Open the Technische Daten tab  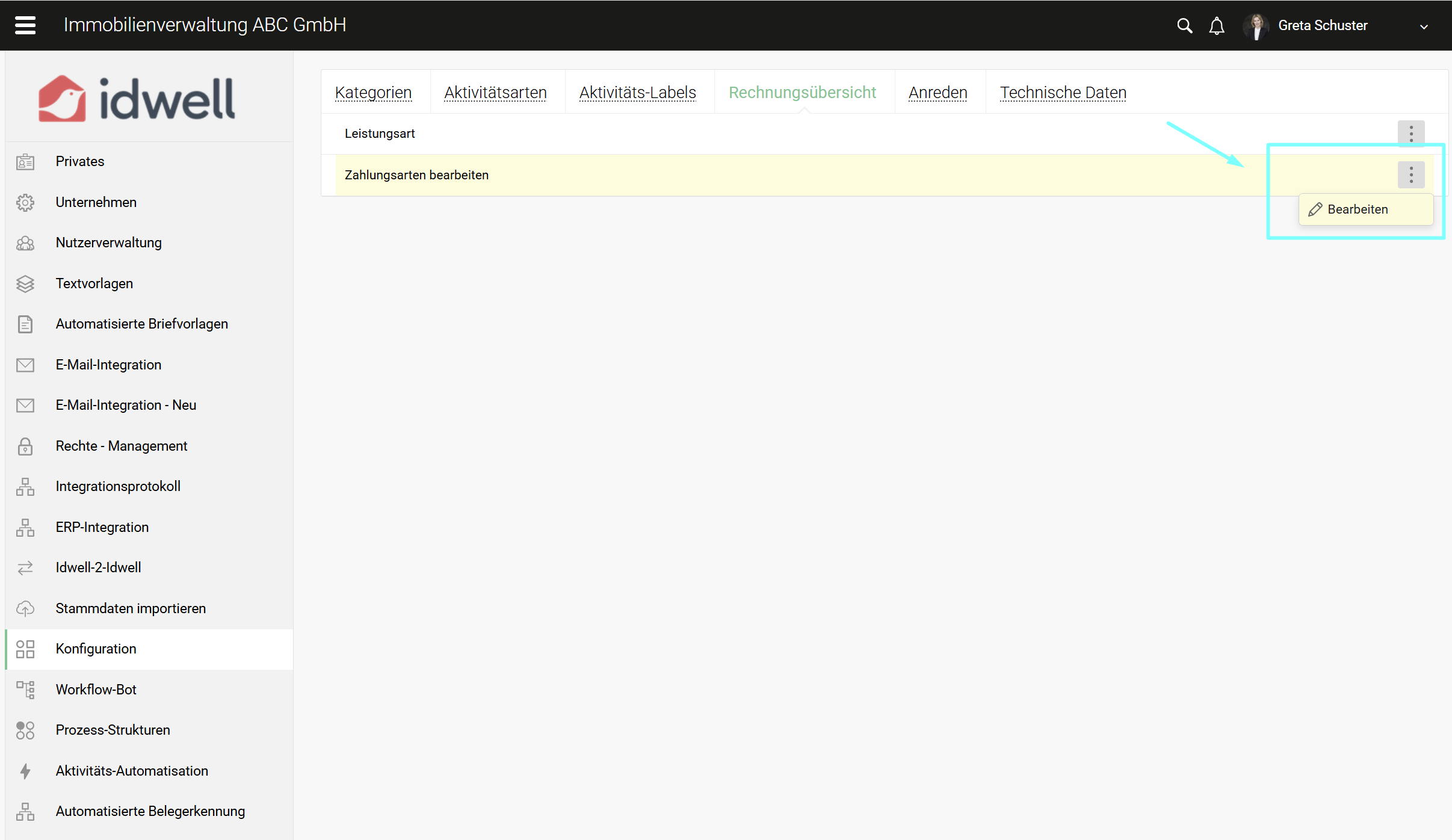coord(1063,93)
